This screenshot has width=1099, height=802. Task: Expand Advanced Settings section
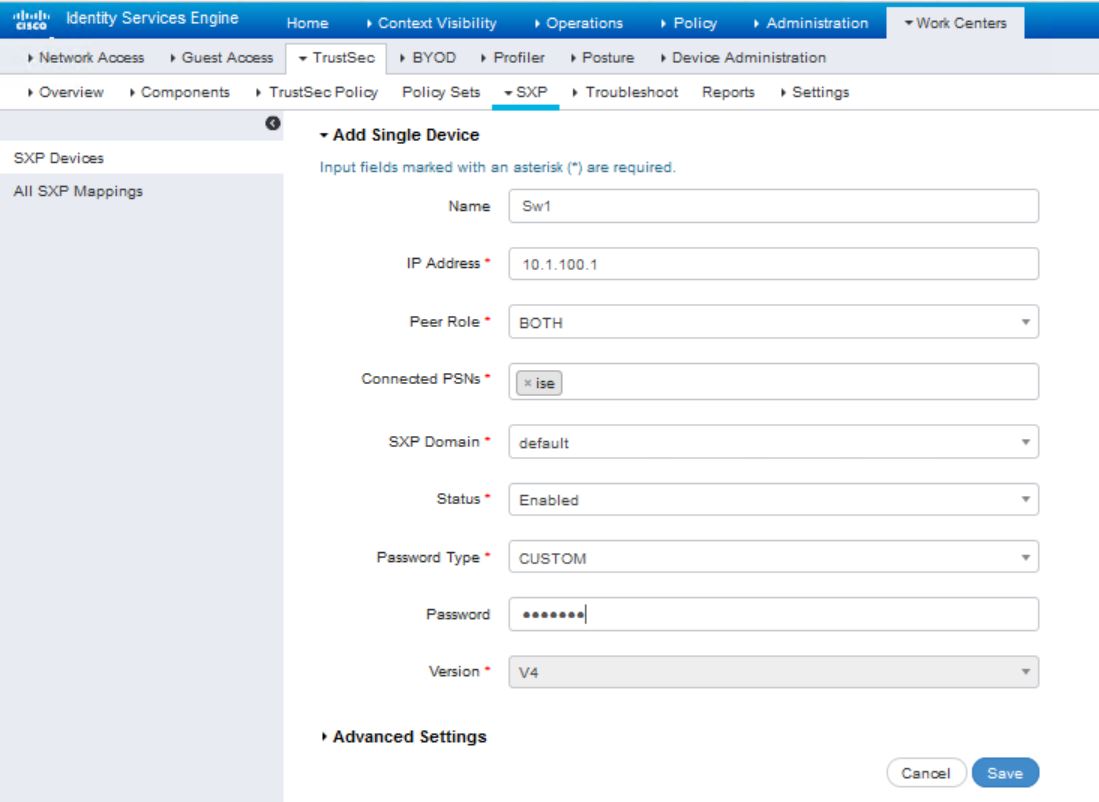click(404, 737)
